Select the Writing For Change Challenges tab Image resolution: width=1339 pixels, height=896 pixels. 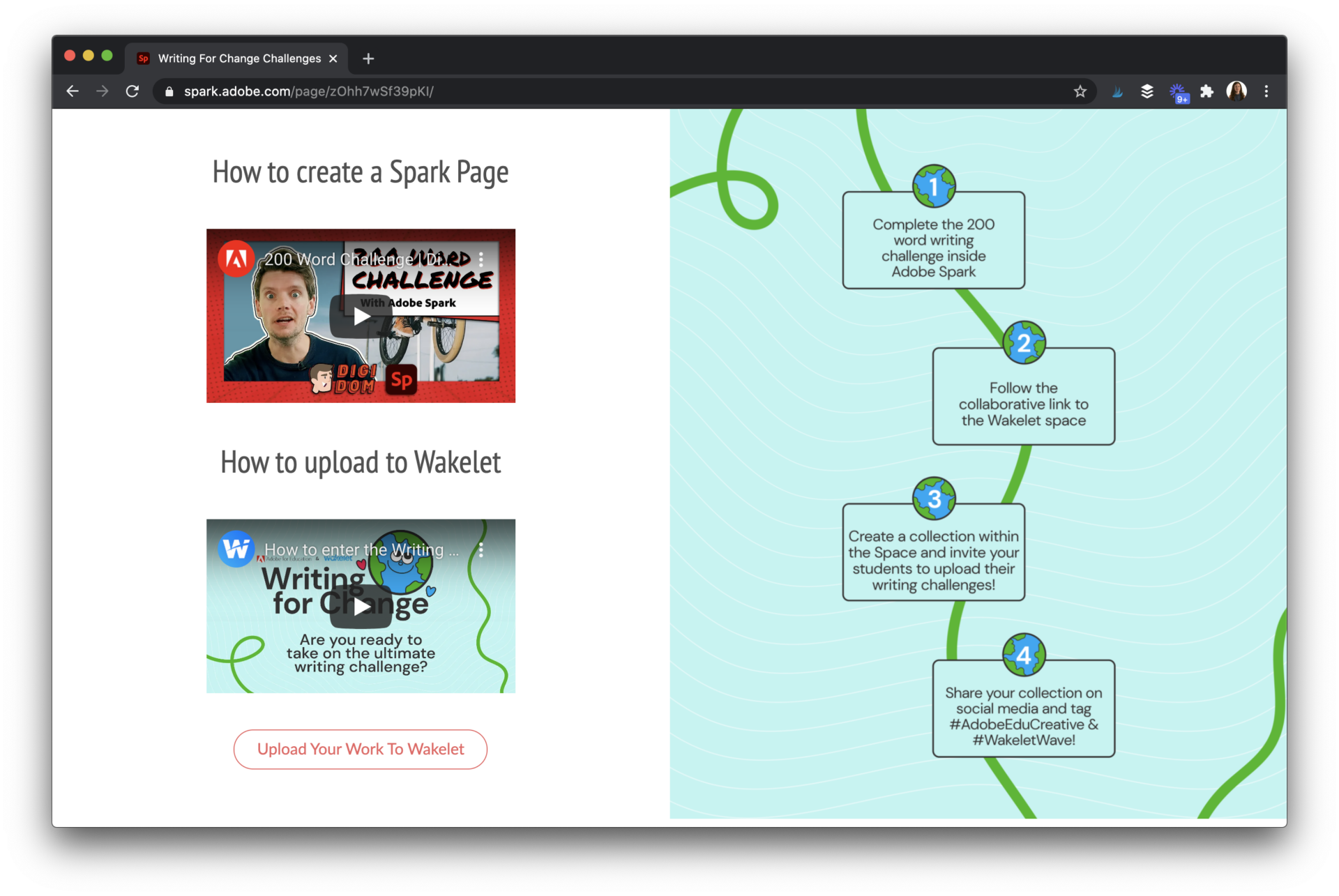pyautogui.click(x=239, y=59)
